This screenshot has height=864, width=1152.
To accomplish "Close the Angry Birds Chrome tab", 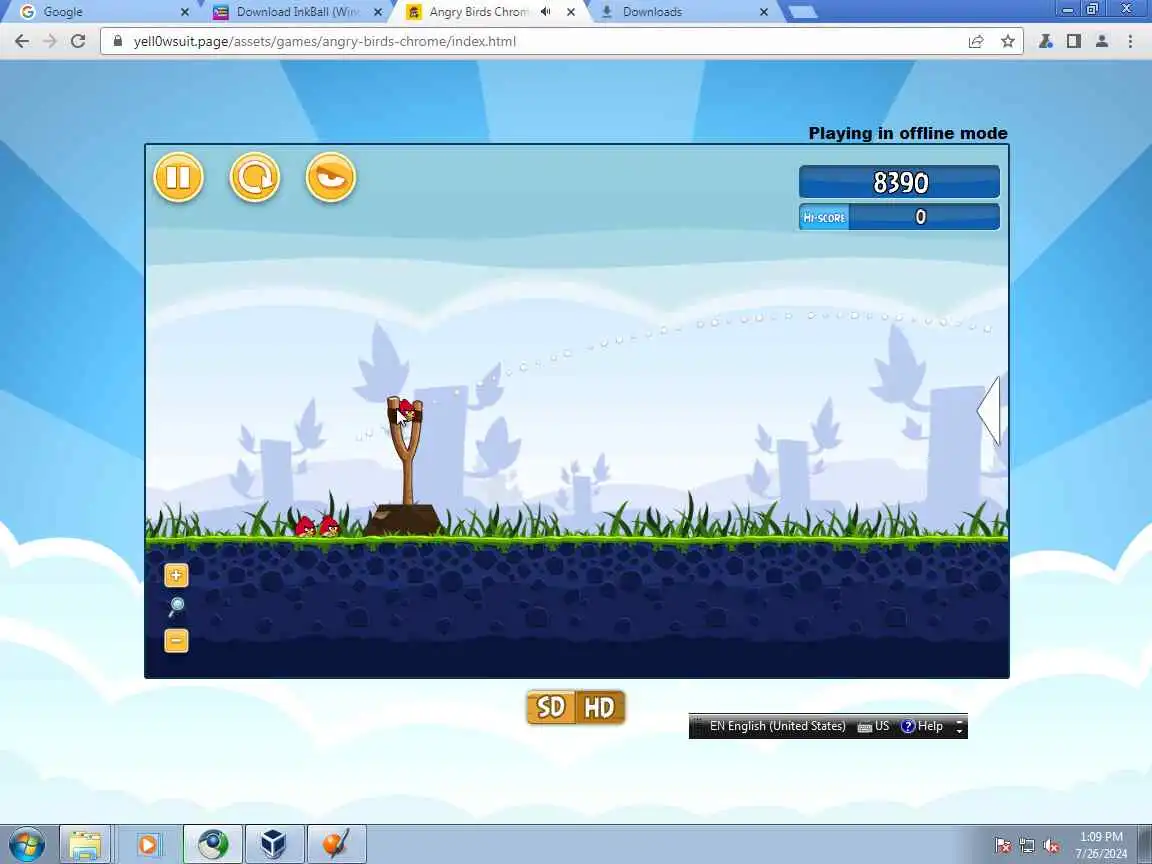I will (571, 12).
